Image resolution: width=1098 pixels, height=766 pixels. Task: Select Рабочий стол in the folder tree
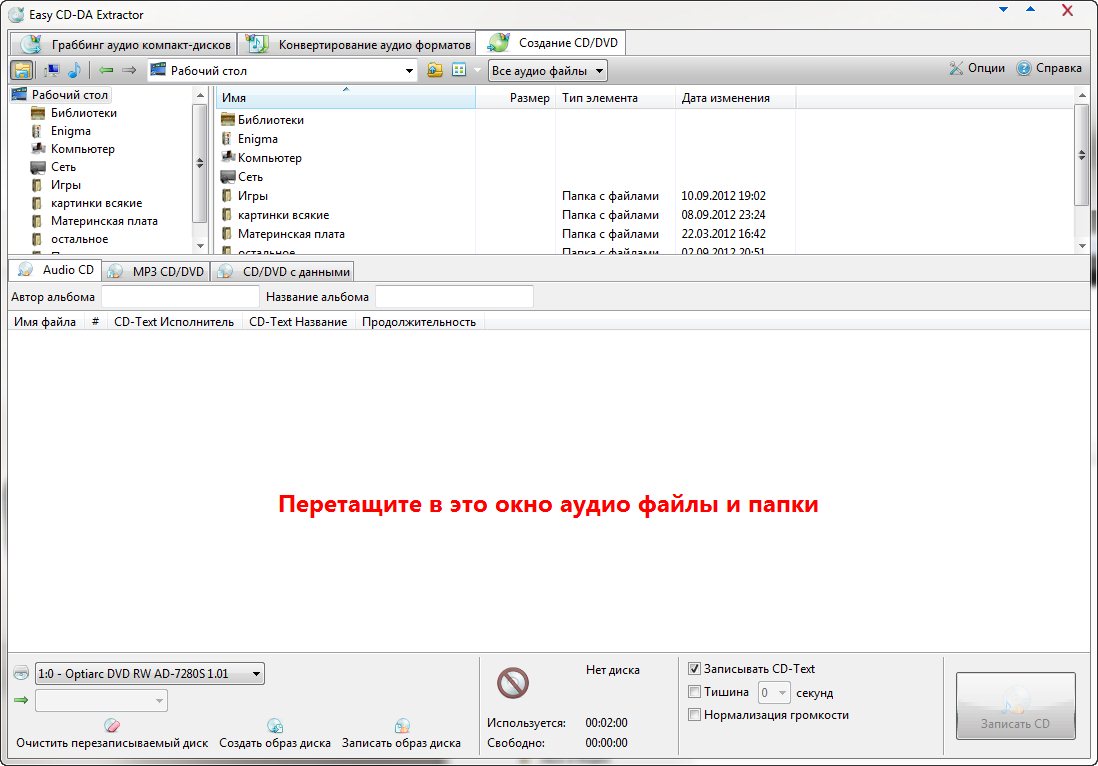coord(69,95)
